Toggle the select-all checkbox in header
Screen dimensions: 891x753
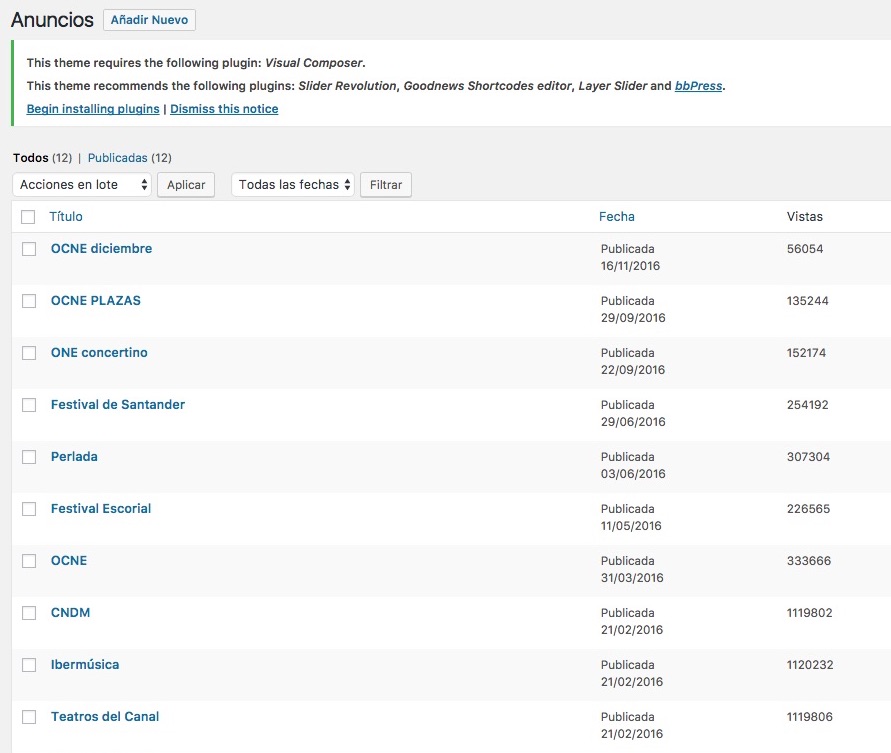pyautogui.click(x=28, y=217)
